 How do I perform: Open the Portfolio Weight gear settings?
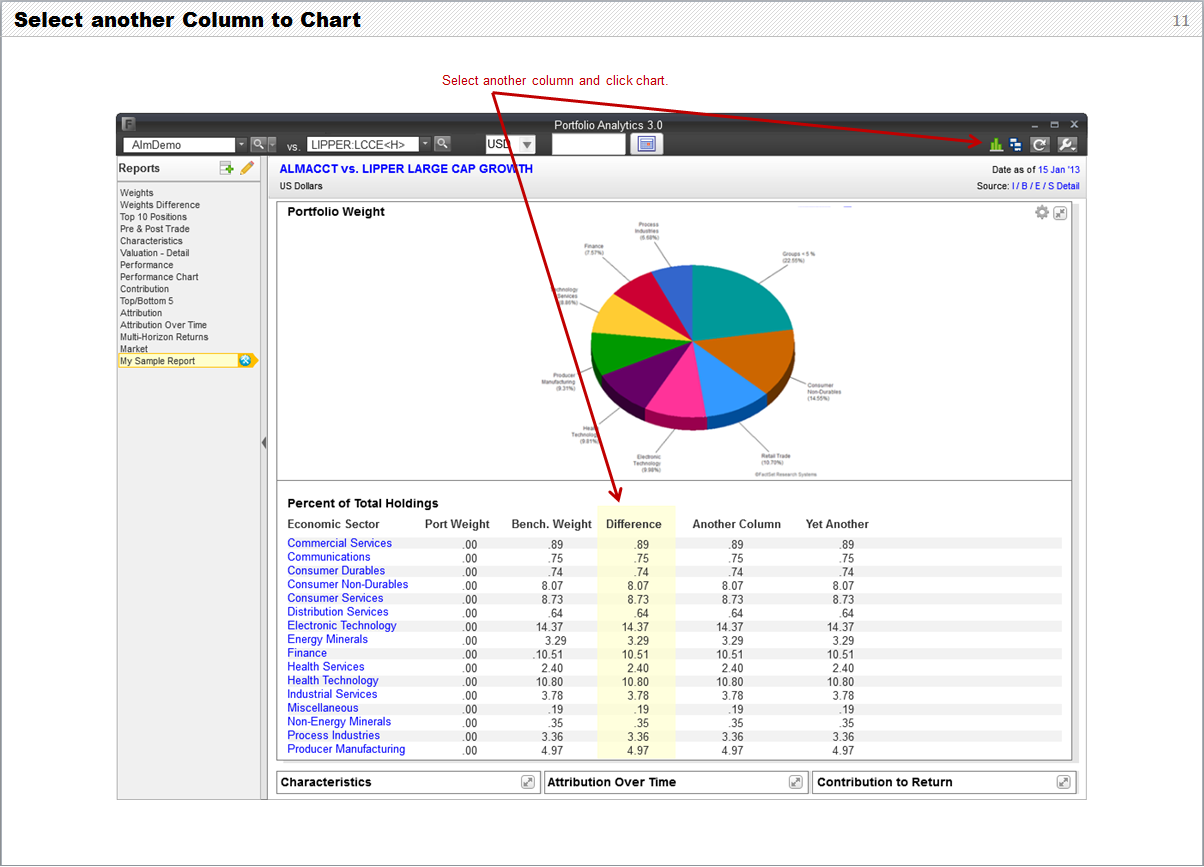point(1042,212)
